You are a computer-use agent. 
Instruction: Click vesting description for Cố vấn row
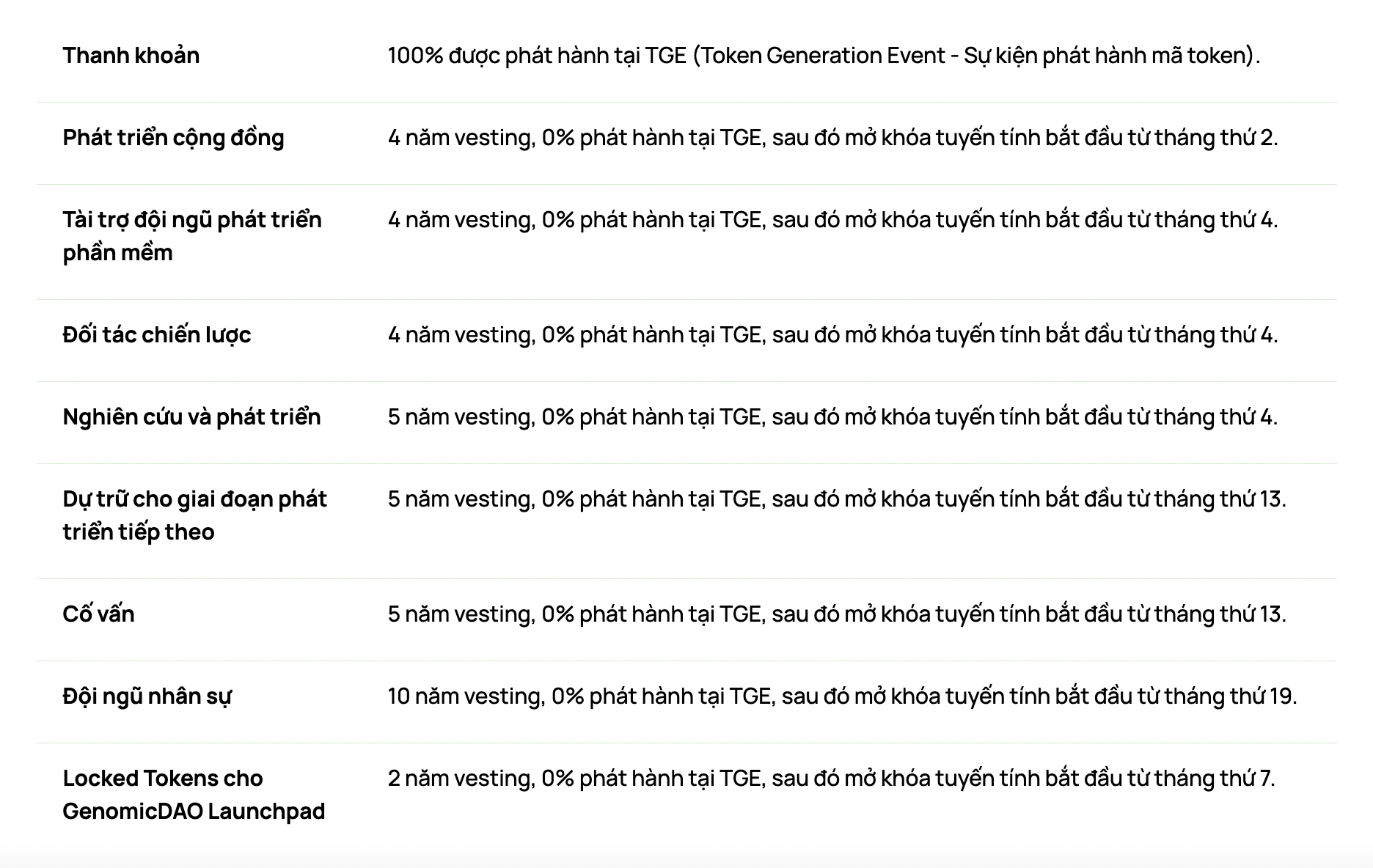click(837, 614)
